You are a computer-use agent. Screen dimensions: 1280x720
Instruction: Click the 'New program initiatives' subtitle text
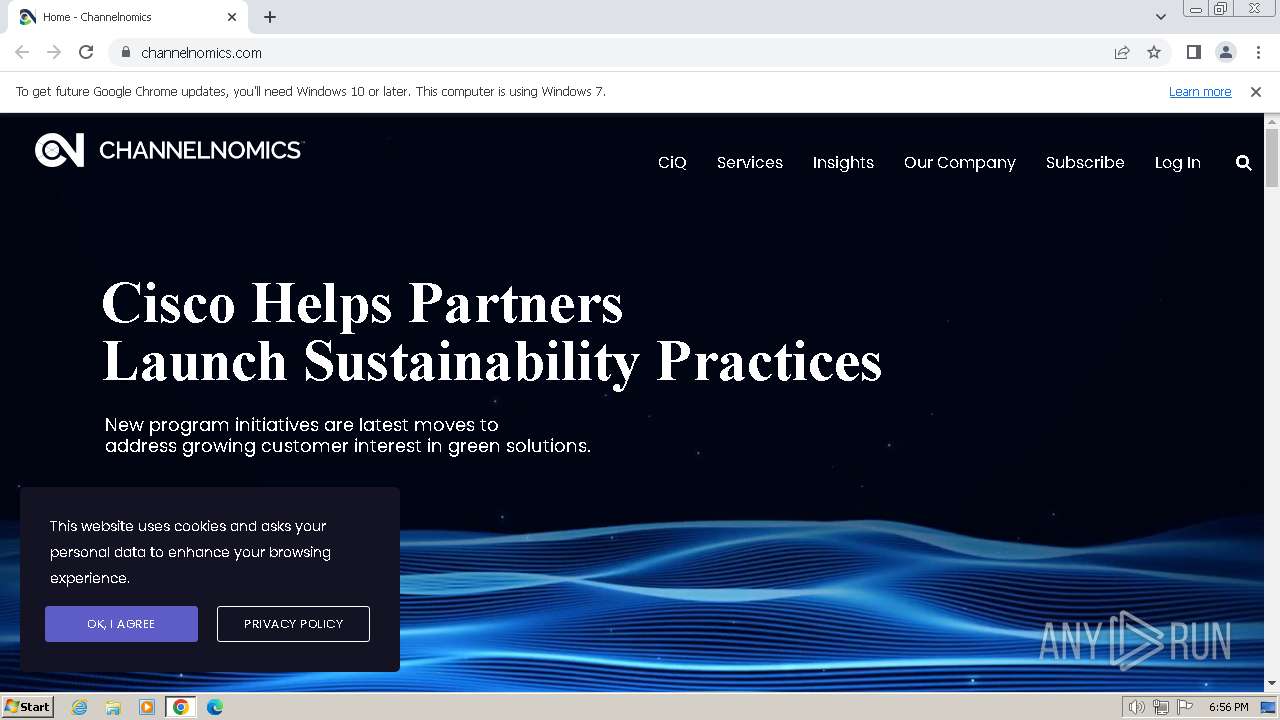[x=348, y=435]
